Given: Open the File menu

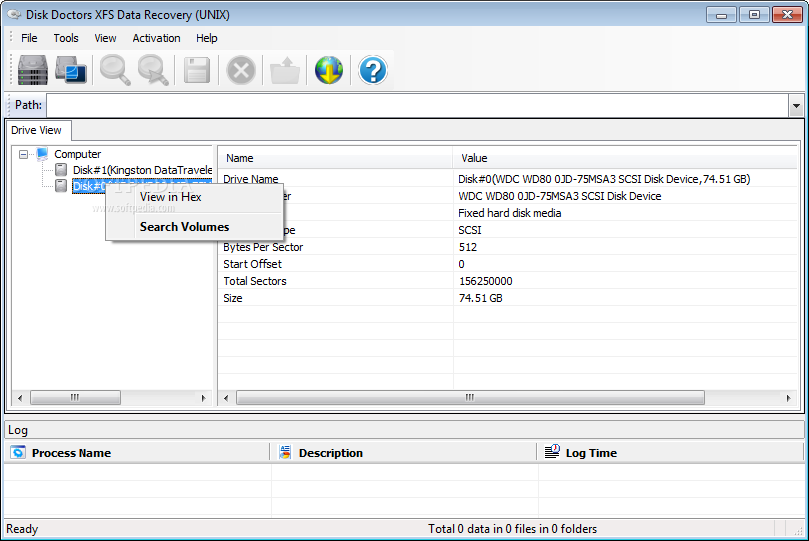Looking at the screenshot, I should point(29,38).
